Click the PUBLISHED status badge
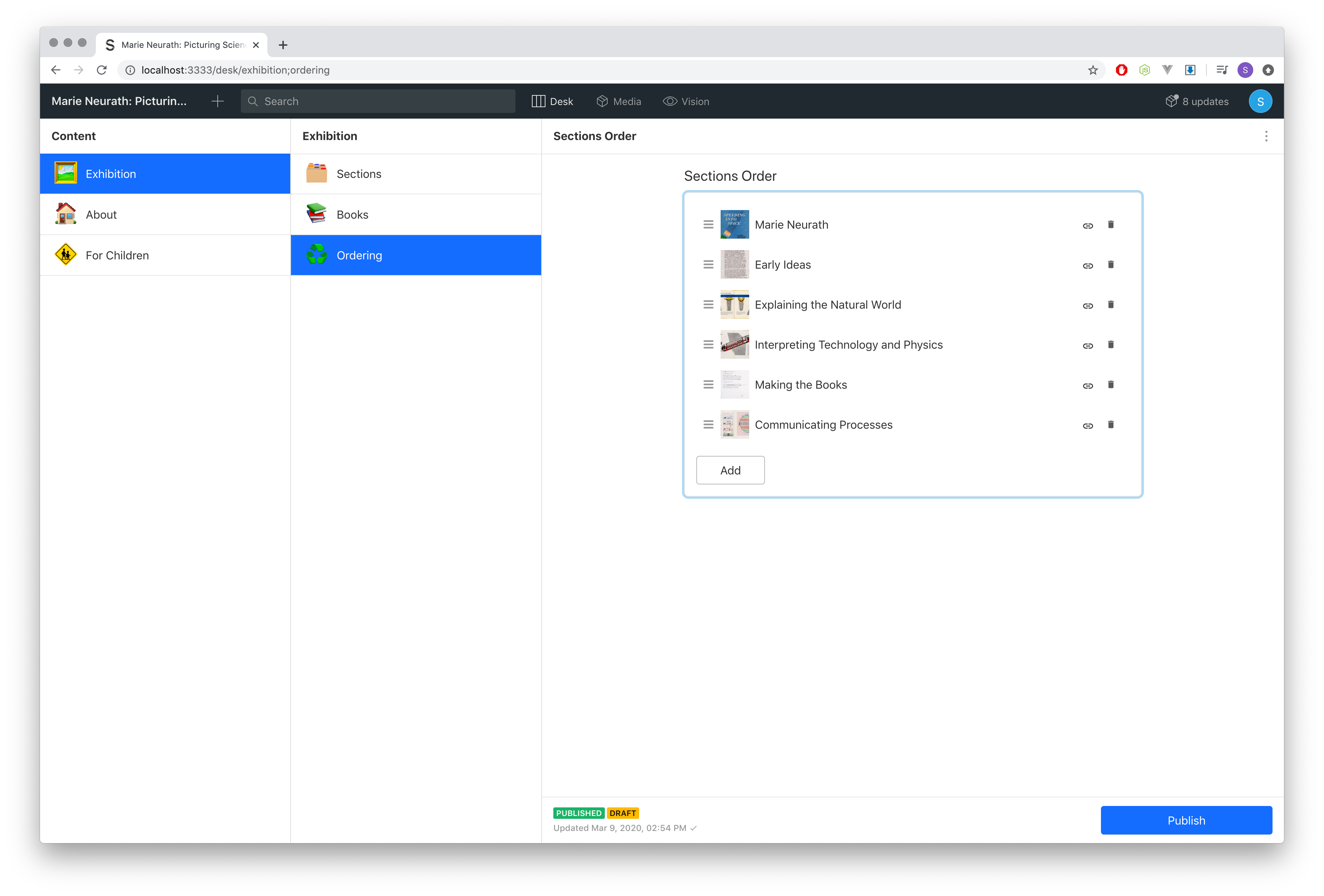This screenshot has height=896, width=1324. coord(578,813)
